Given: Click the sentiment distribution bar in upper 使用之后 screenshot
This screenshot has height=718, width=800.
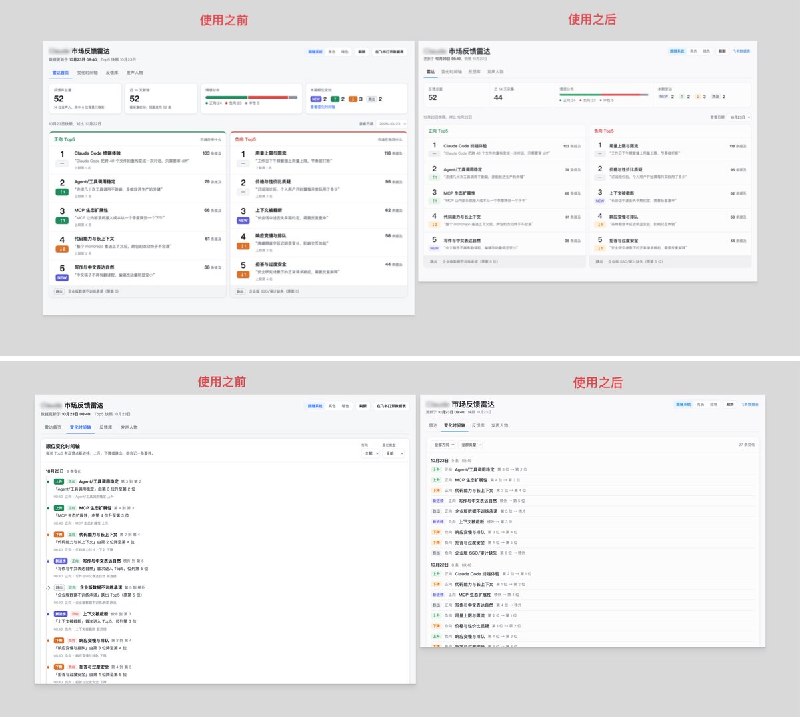Looking at the screenshot, I should pyautogui.click(x=604, y=94).
